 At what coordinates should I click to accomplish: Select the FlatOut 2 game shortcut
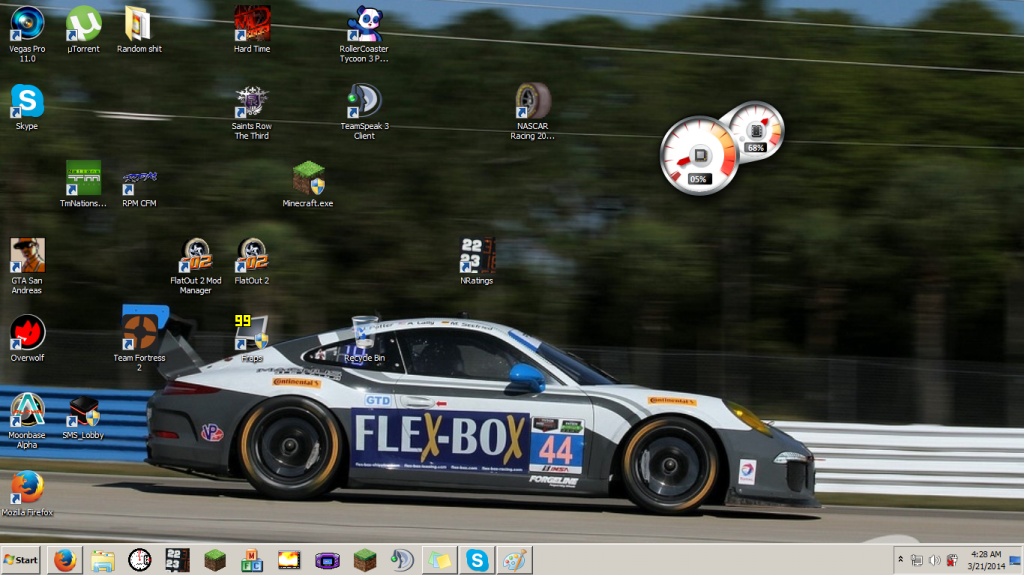pos(251,261)
